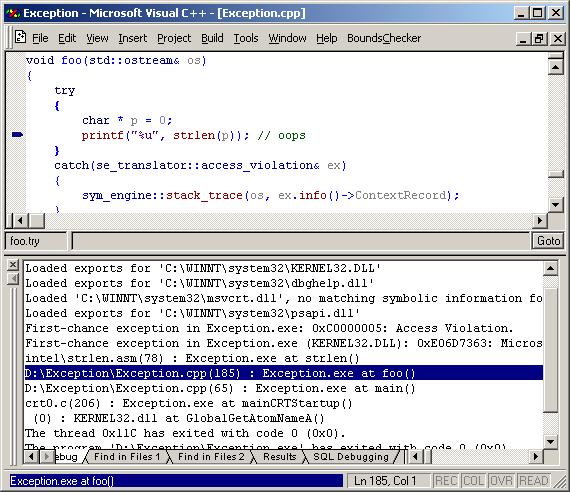Click the editor horizontal scroll thumb
The height and width of the screenshot is (492, 570).
(37, 220)
